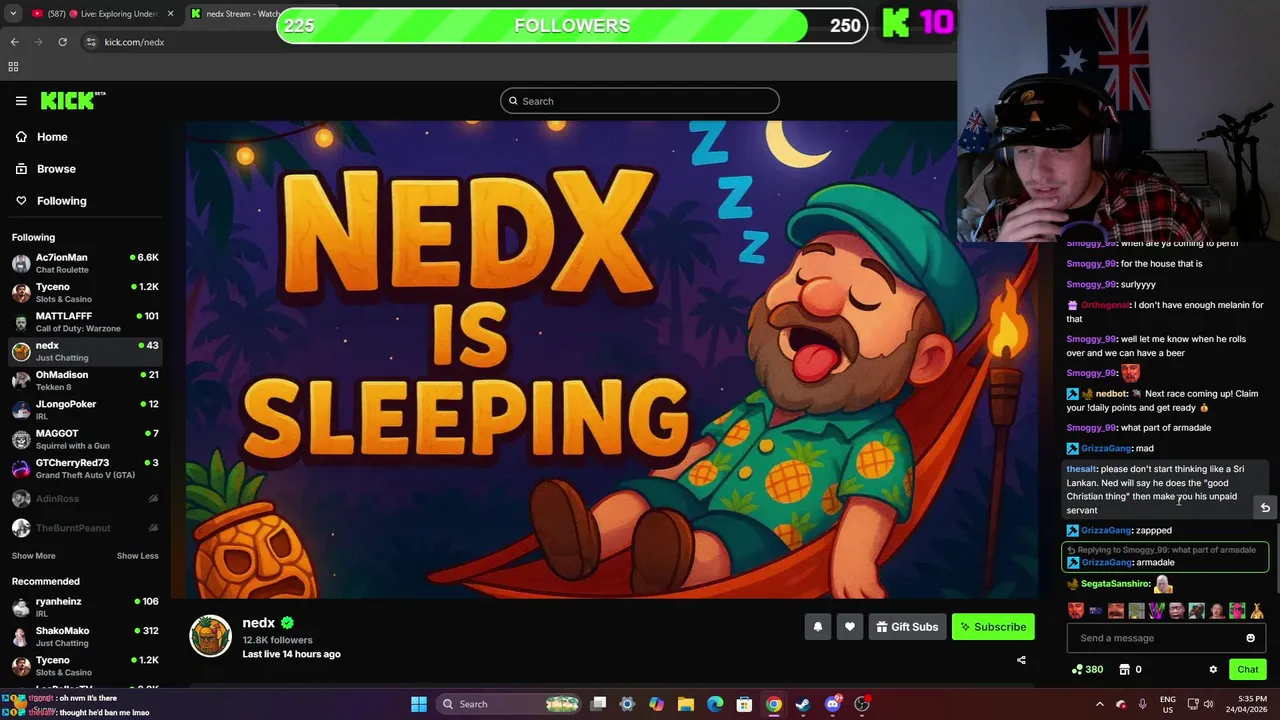Open recommended ShakoMako channel
This screenshot has height=720, width=1280.
point(85,636)
